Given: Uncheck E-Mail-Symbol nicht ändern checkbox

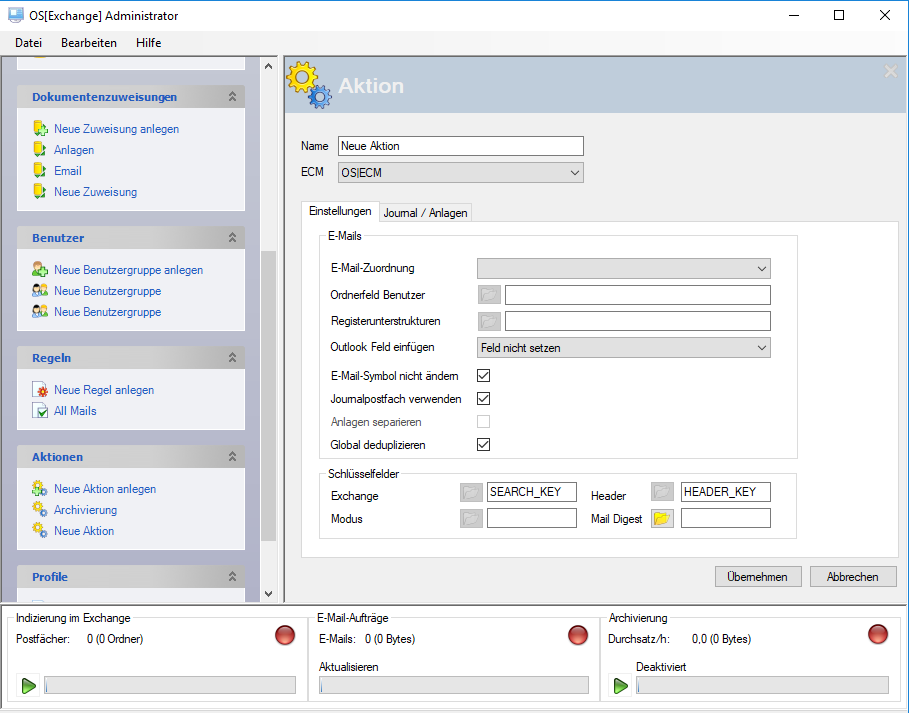Looking at the screenshot, I should [484, 376].
